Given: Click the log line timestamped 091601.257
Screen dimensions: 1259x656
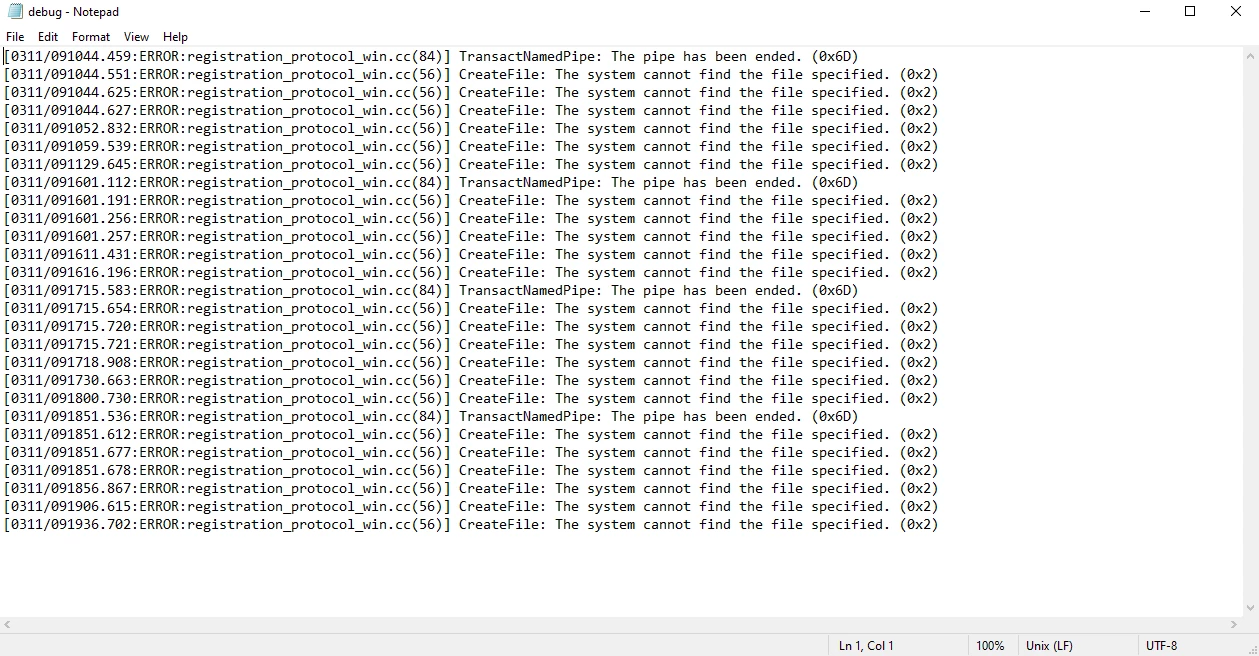Looking at the screenshot, I should [471, 237].
